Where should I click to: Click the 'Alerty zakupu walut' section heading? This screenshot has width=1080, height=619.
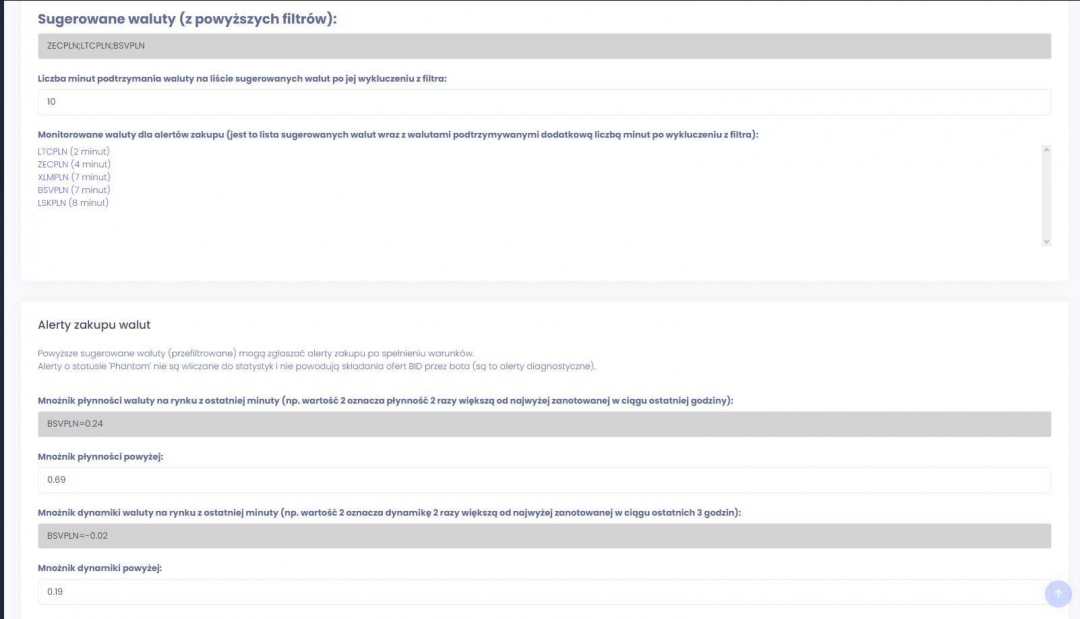[94, 325]
